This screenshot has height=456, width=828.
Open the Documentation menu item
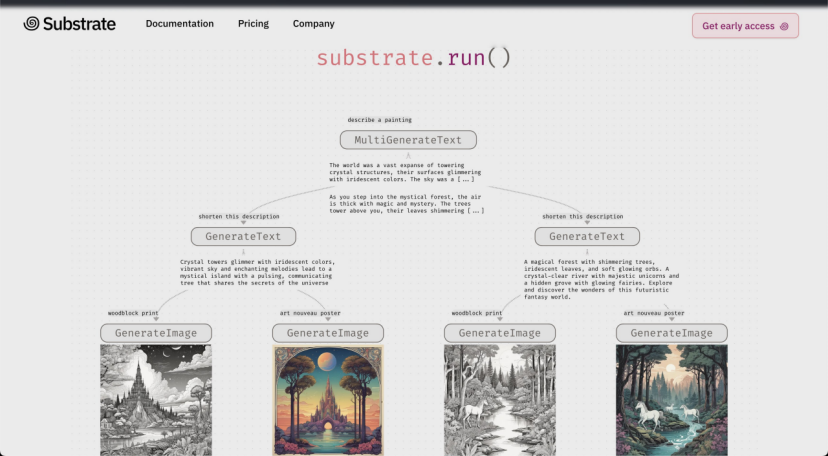[x=180, y=24]
